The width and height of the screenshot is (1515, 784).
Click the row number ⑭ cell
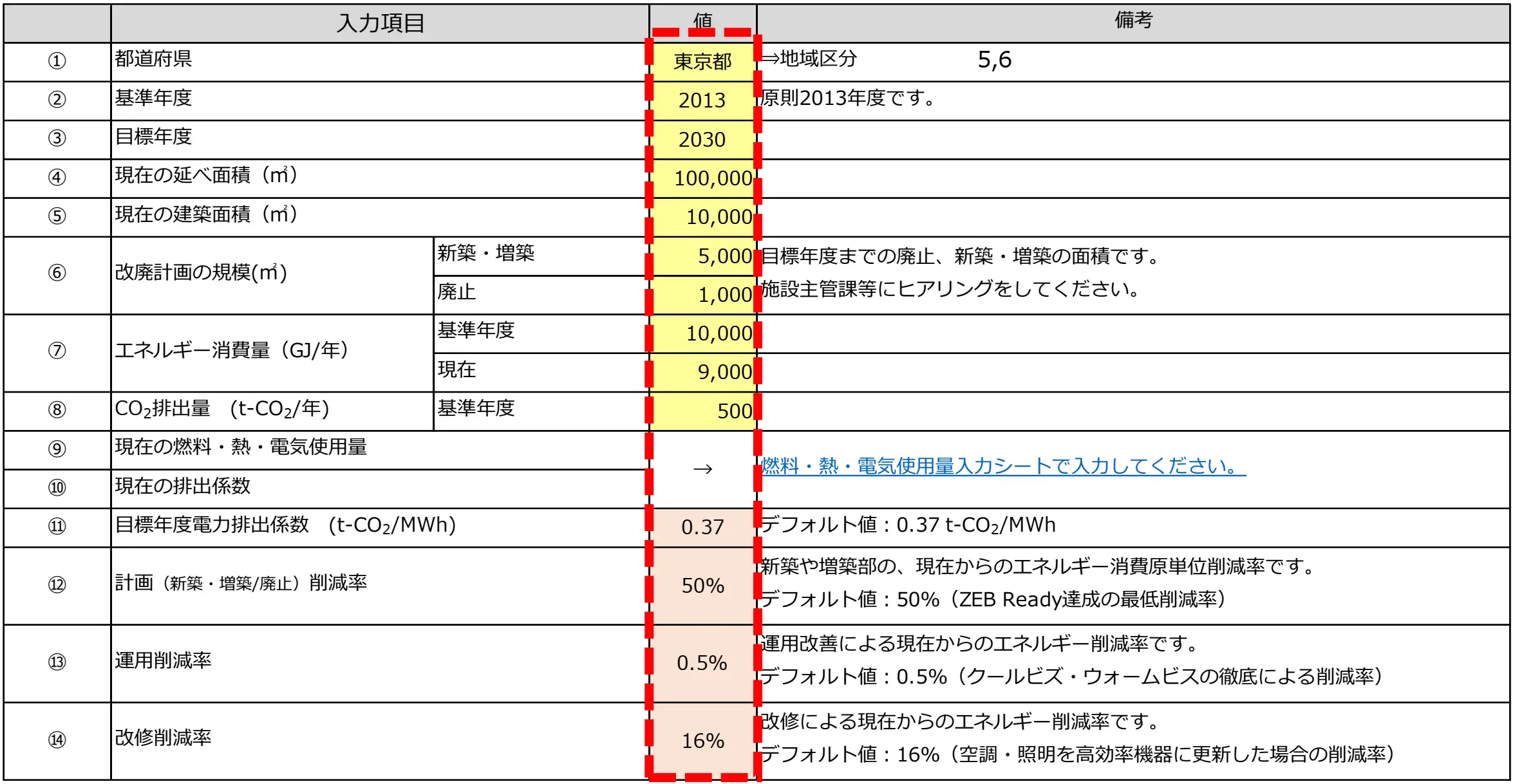point(57,740)
